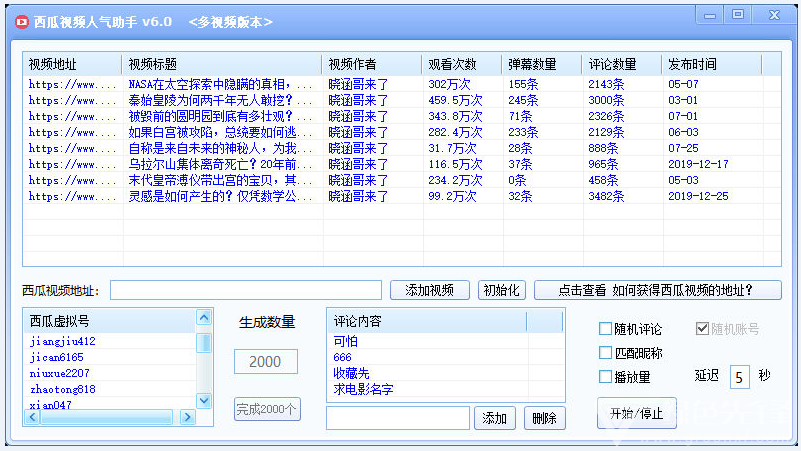Select the 灵感是如何产生的 video row
Viewport: 801px width, 451px height.
tap(402, 196)
